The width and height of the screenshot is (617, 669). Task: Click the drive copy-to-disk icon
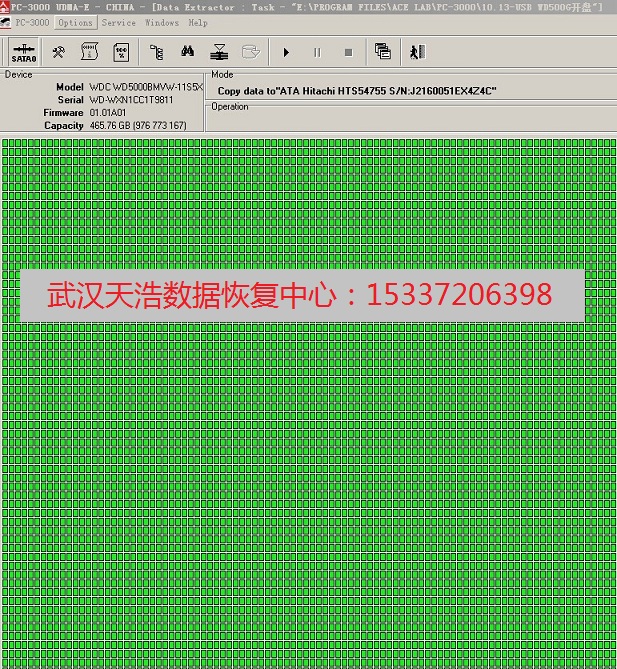click(x=220, y=52)
